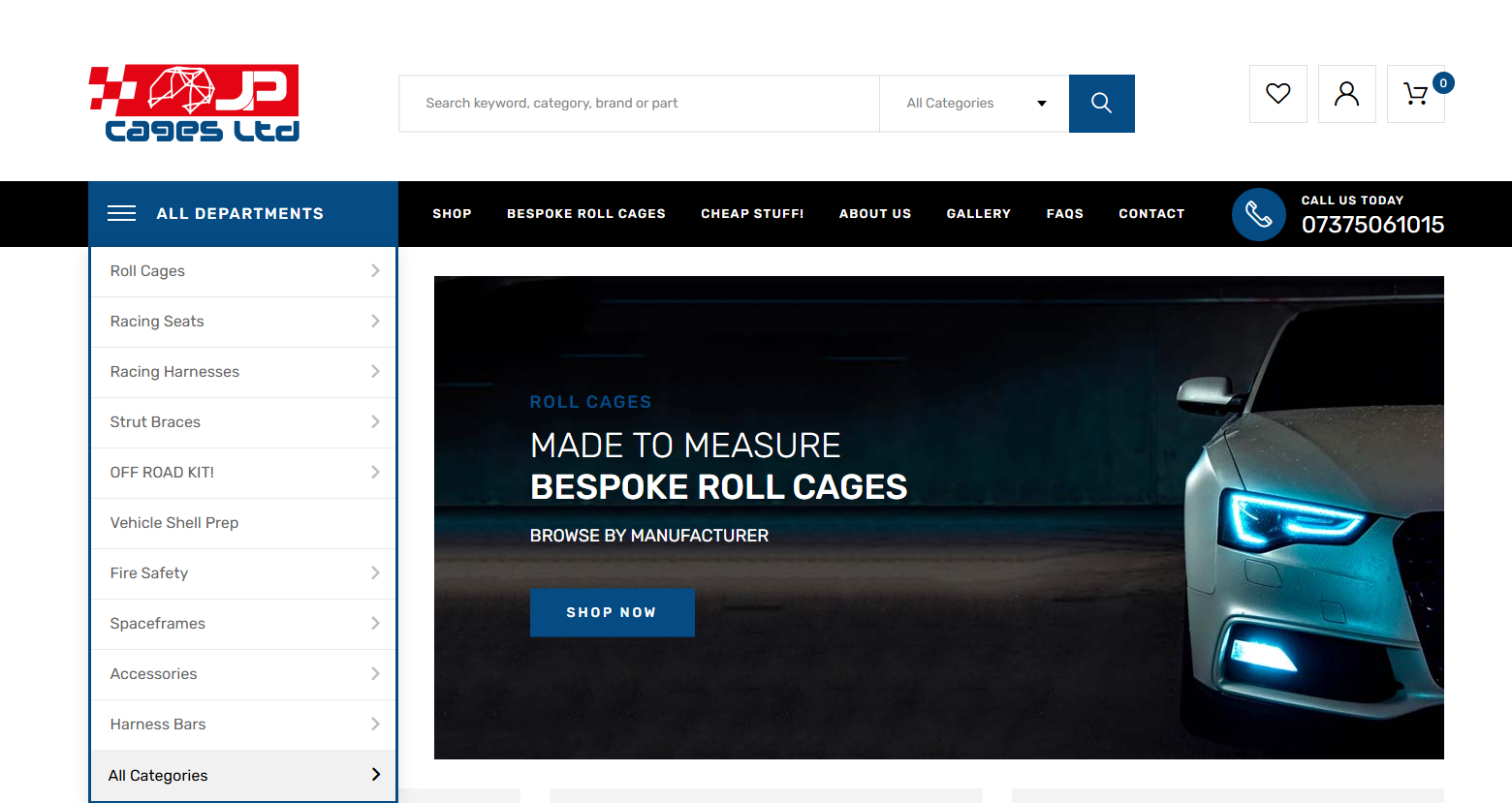
Task: Open the user account icon
Action: pyautogui.click(x=1346, y=94)
